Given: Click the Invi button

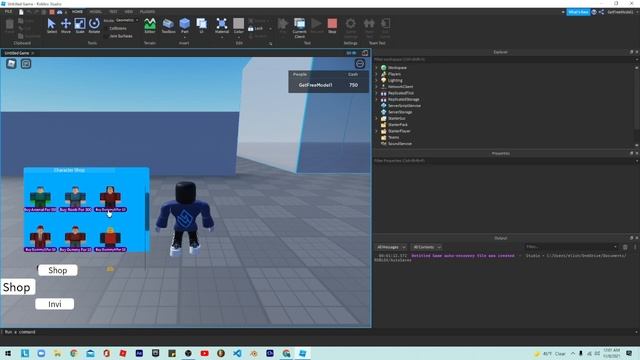Looking at the screenshot, I should pyautogui.click(x=55, y=304).
